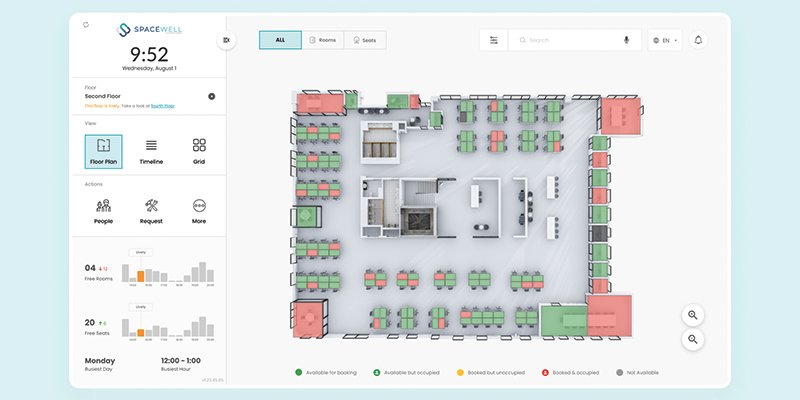This screenshot has height=400, width=800.
Task: Click the highlighted orange Free Rooms bar
Action: (140, 276)
